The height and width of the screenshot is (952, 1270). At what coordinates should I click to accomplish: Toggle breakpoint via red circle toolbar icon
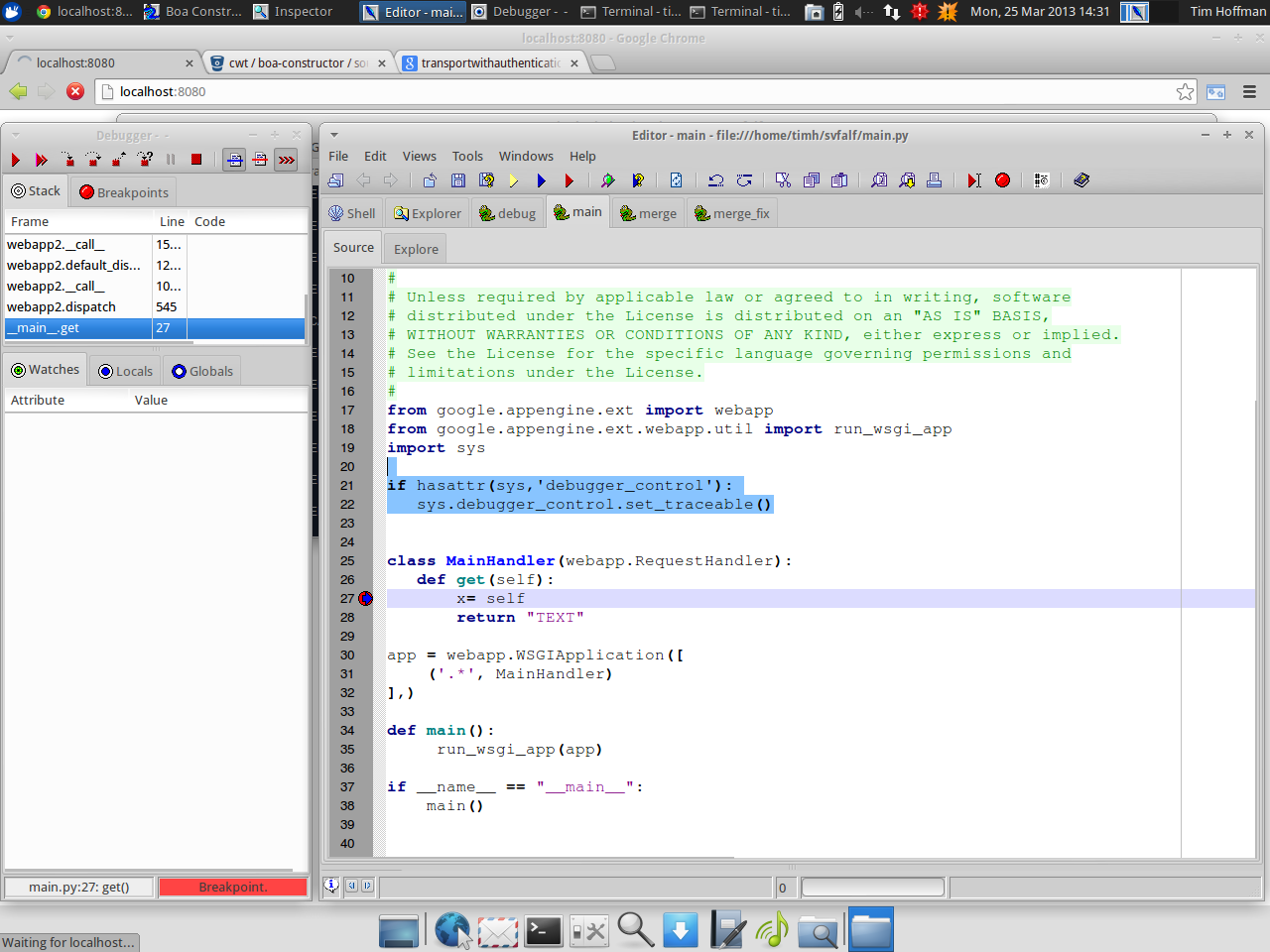coord(1002,180)
